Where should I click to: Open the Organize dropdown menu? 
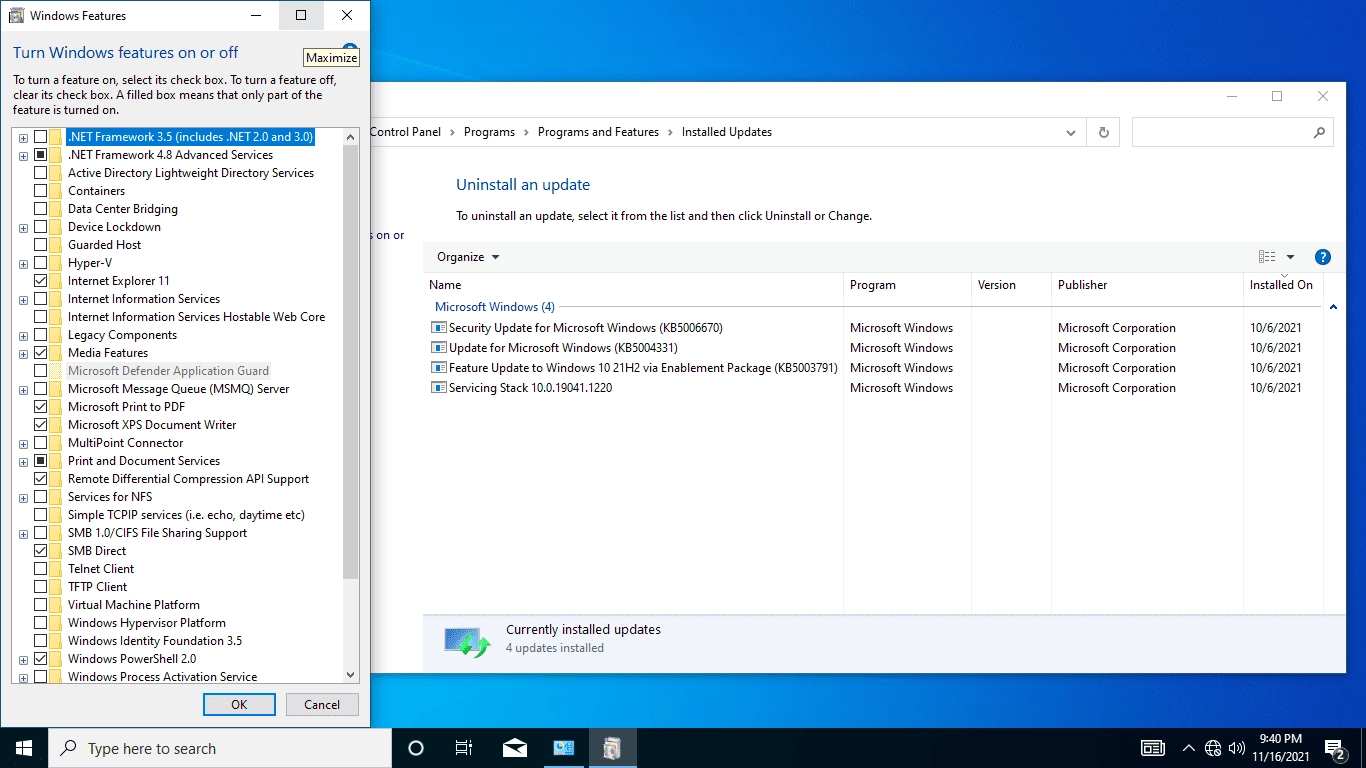[468, 257]
